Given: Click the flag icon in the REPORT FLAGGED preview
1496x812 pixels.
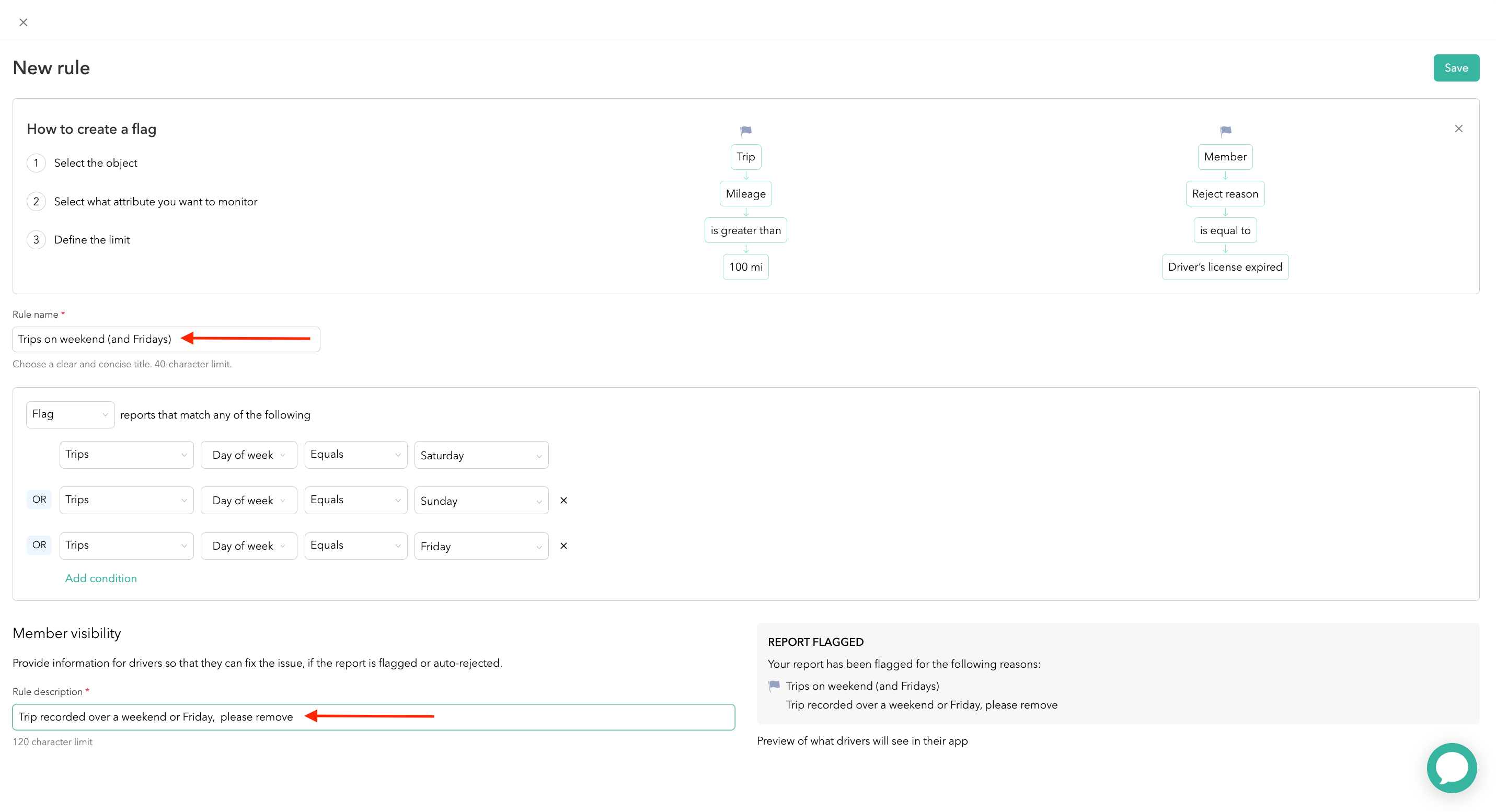Looking at the screenshot, I should [773, 686].
